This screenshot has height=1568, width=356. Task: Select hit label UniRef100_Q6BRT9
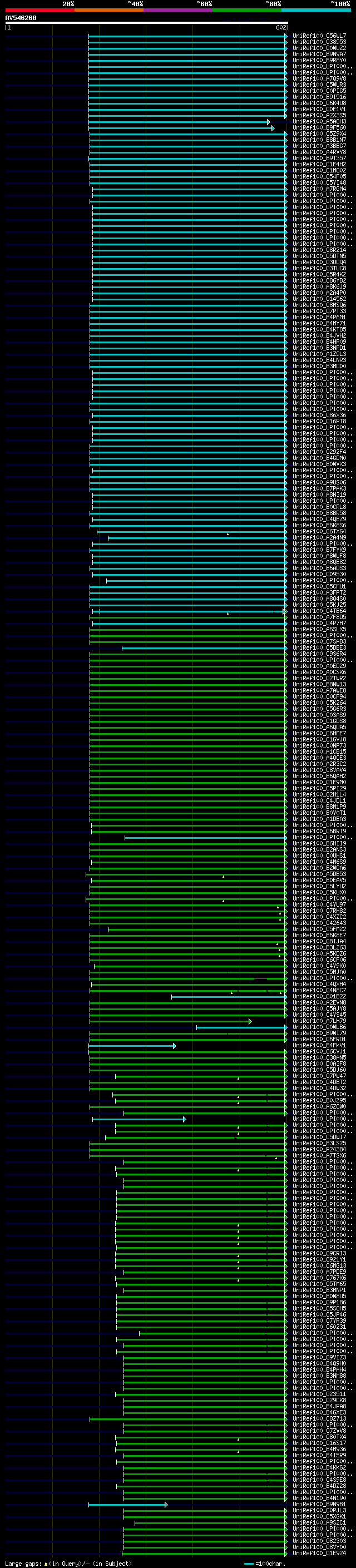point(319,832)
